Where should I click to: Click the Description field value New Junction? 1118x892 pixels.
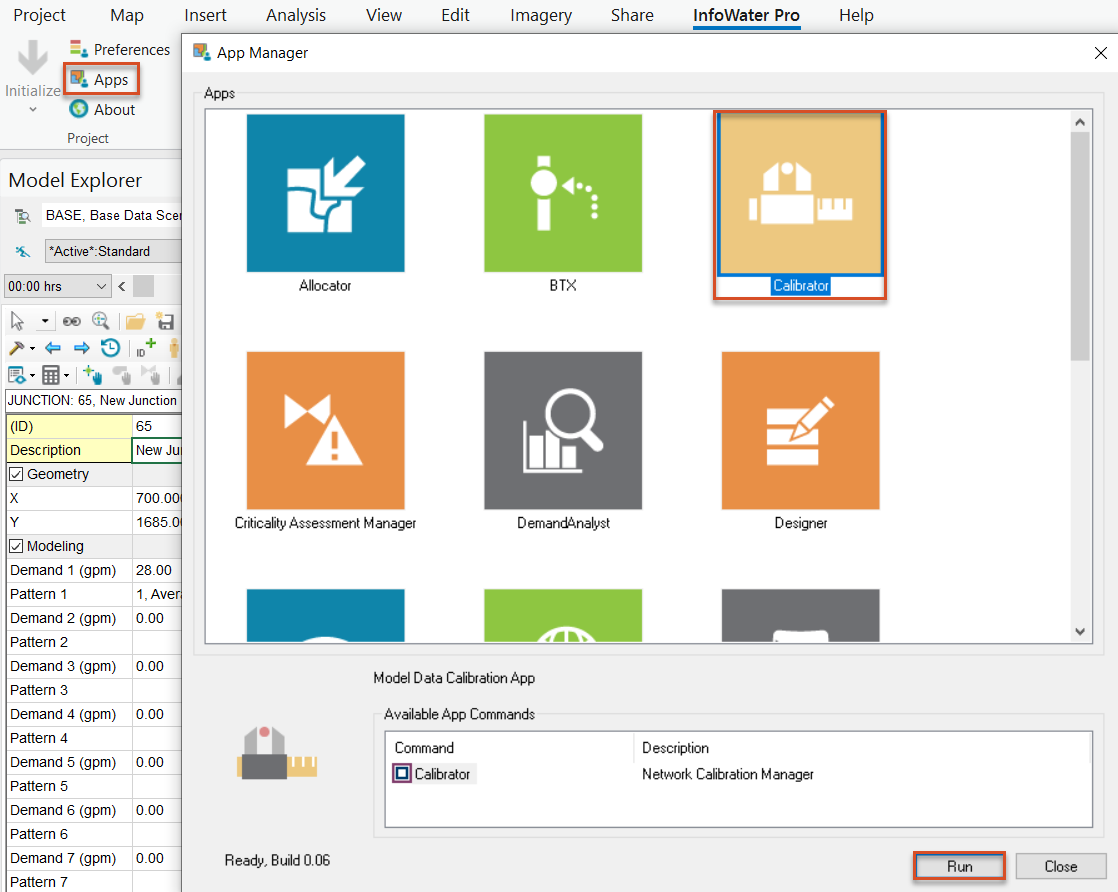[158, 450]
